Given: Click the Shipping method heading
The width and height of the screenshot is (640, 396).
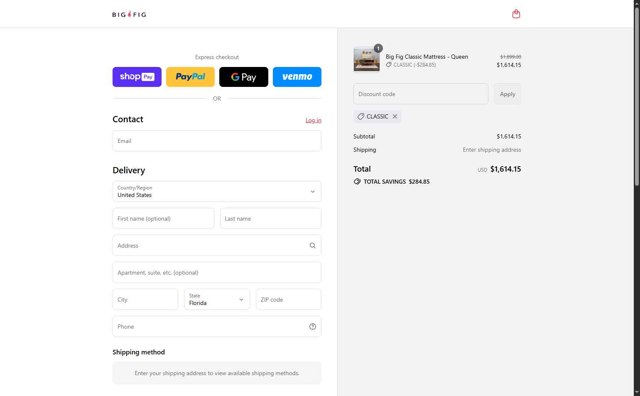Looking at the screenshot, I should click(x=139, y=352).
